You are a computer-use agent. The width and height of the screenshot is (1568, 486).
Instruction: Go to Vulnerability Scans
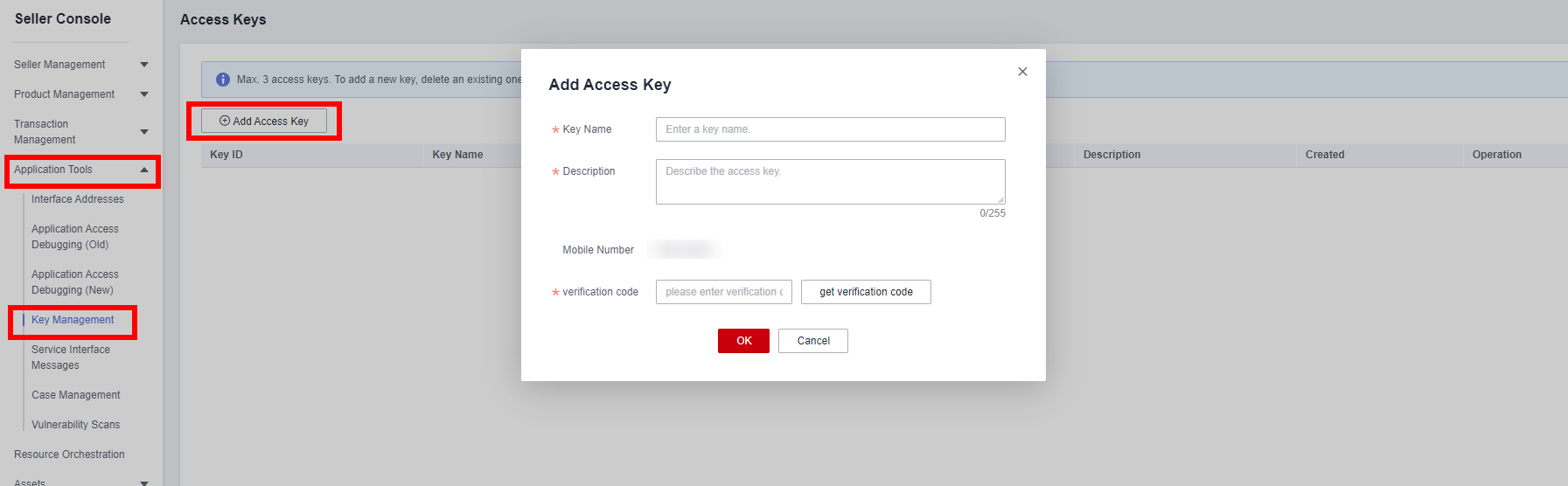tap(76, 425)
